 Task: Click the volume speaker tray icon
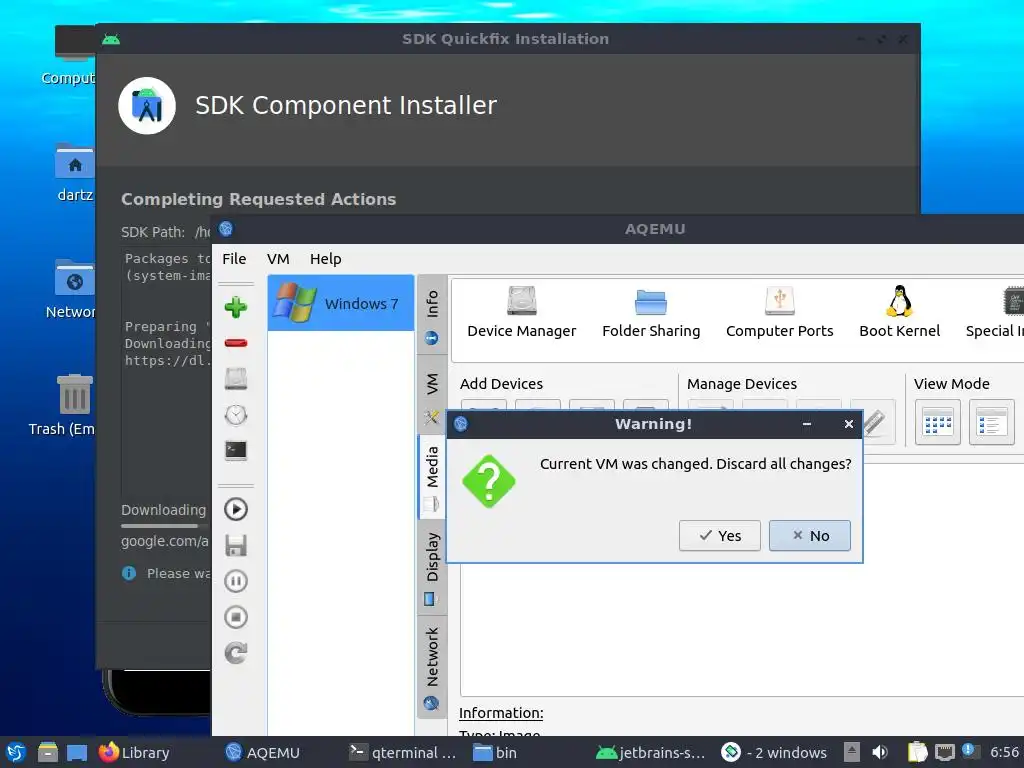pos(880,752)
